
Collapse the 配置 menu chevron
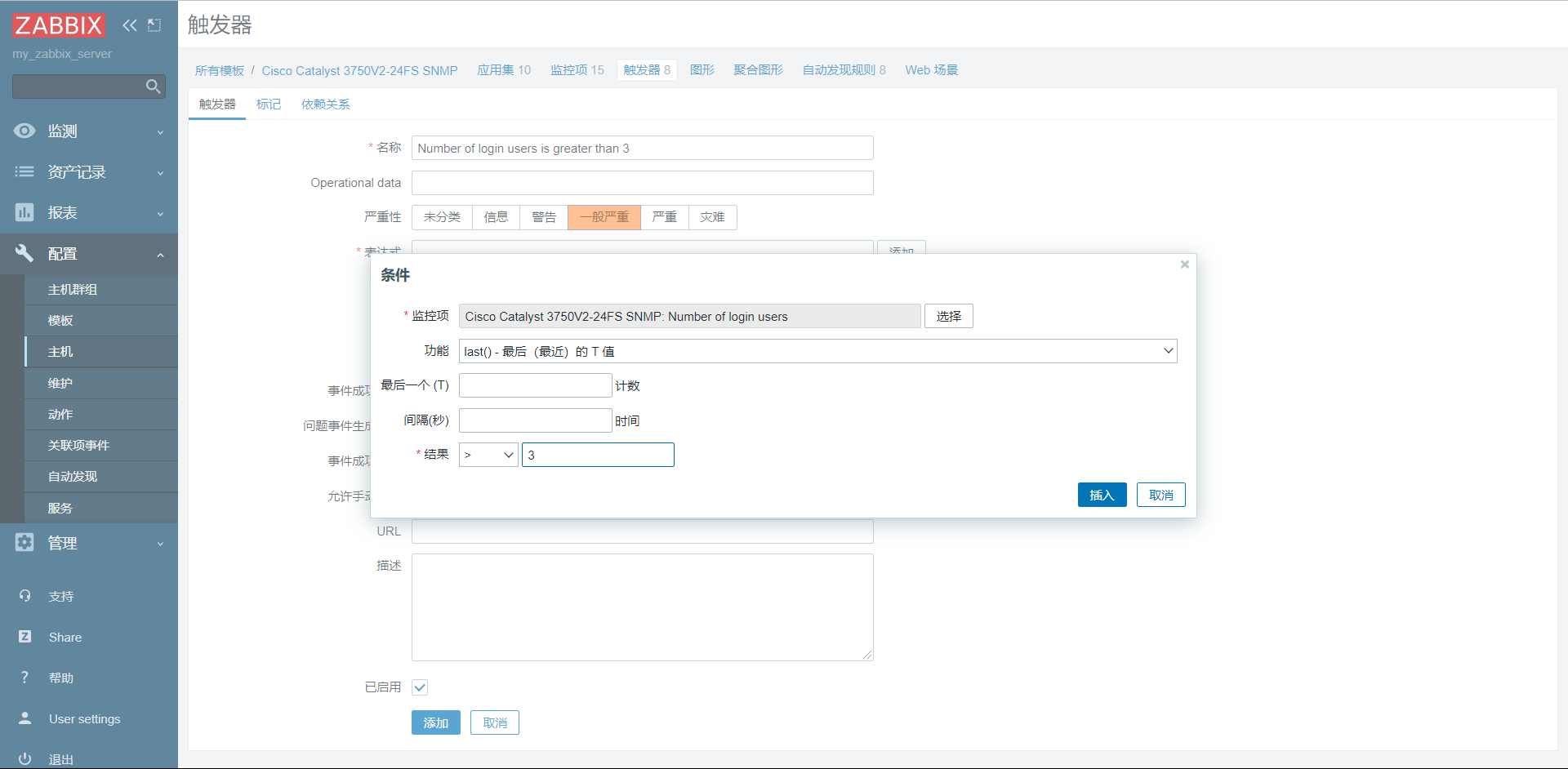[x=161, y=255]
